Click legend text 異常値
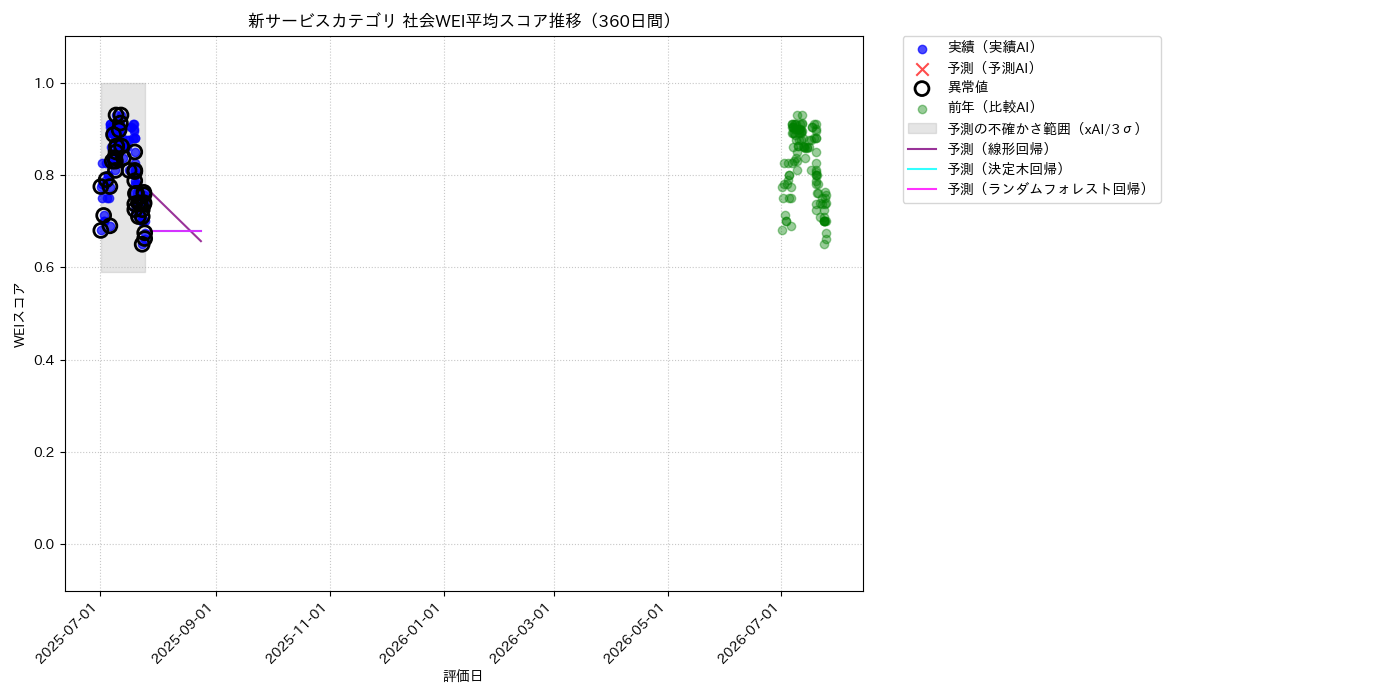 pyautogui.click(x=968, y=88)
